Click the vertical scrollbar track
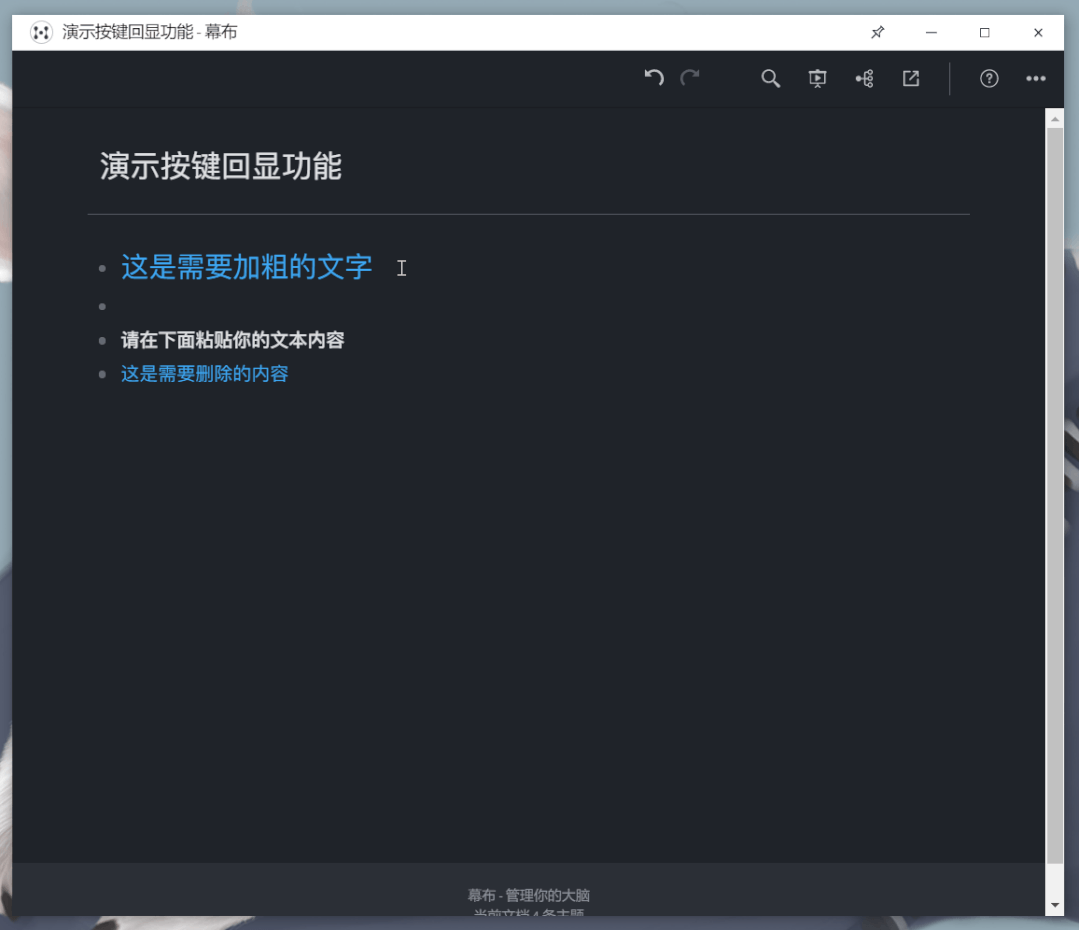Screen dimensions: 1079x930 coord(1054,511)
